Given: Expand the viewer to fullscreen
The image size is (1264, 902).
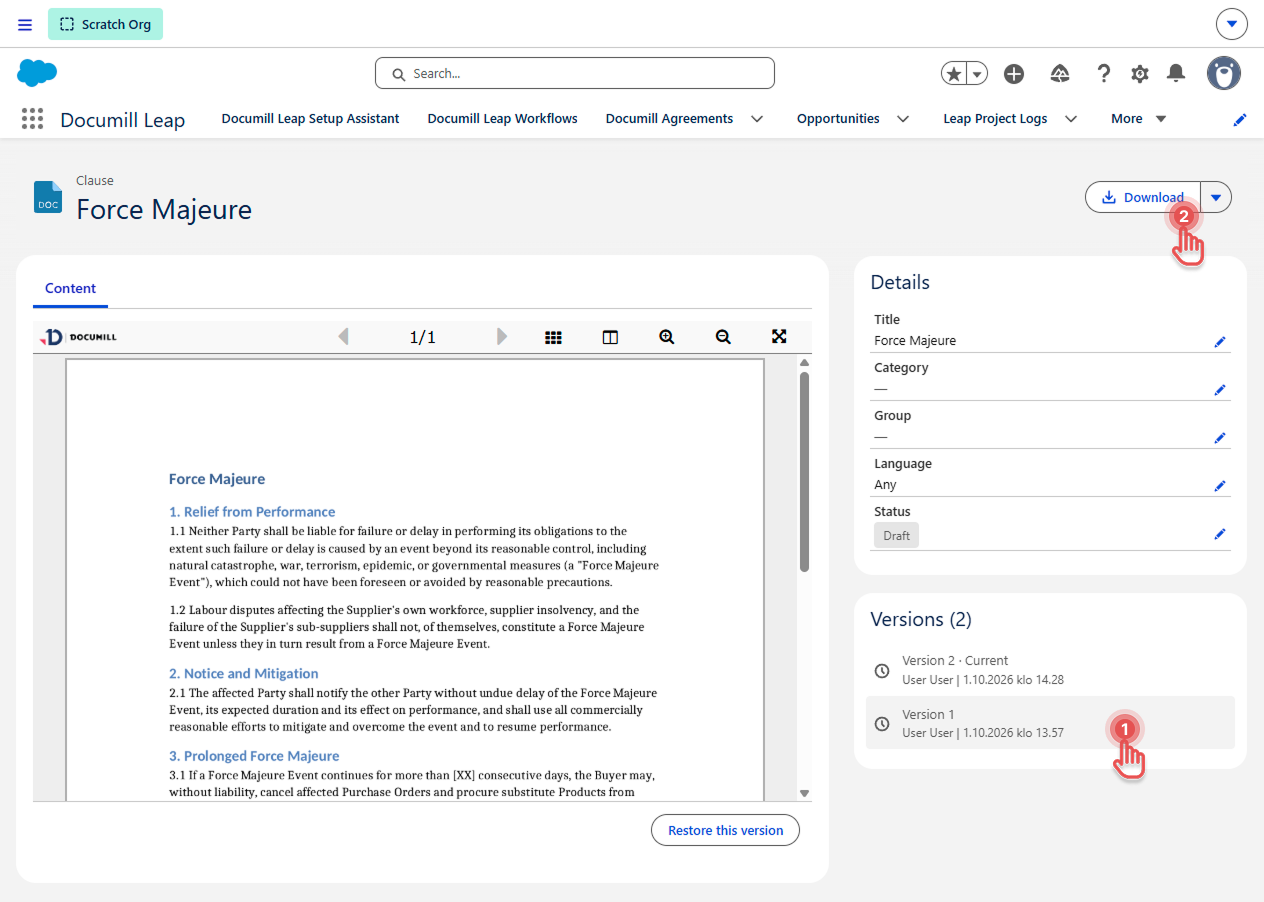Looking at the screenshot, I should (x=779, y=336).
